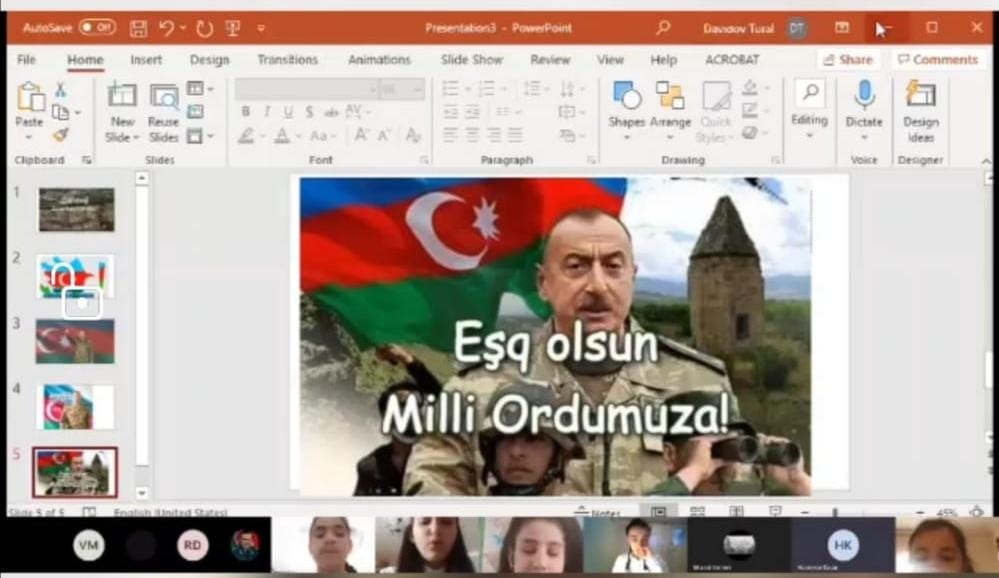The width and height of the screenshot is (999, 578).
Task: Click the Repeat/Redo circular arrow icon
Action: pyautogui.click(x=205, y=28)
